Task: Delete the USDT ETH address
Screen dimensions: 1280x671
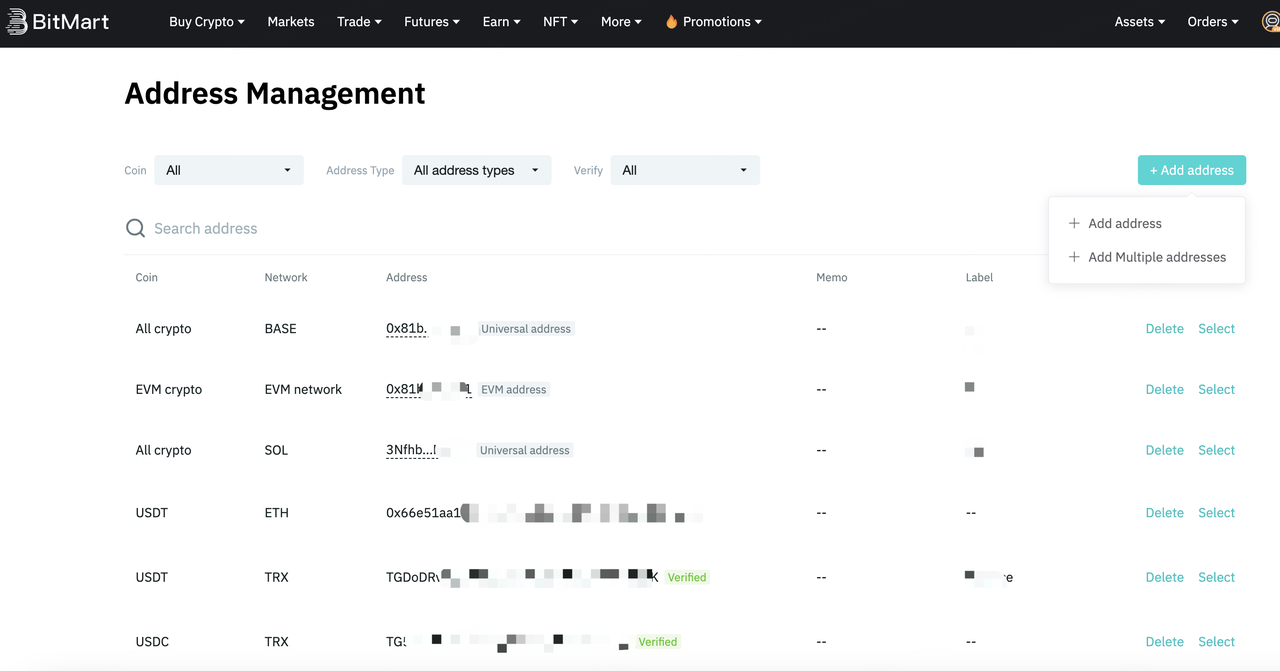Action: pos(1164,513)
